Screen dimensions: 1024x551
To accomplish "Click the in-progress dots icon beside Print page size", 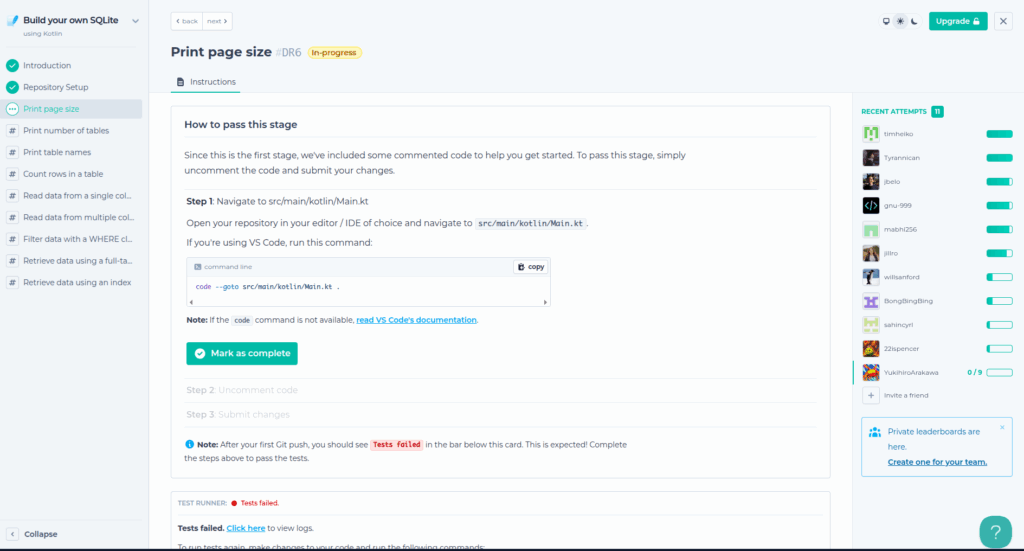I will coord(12,109).
